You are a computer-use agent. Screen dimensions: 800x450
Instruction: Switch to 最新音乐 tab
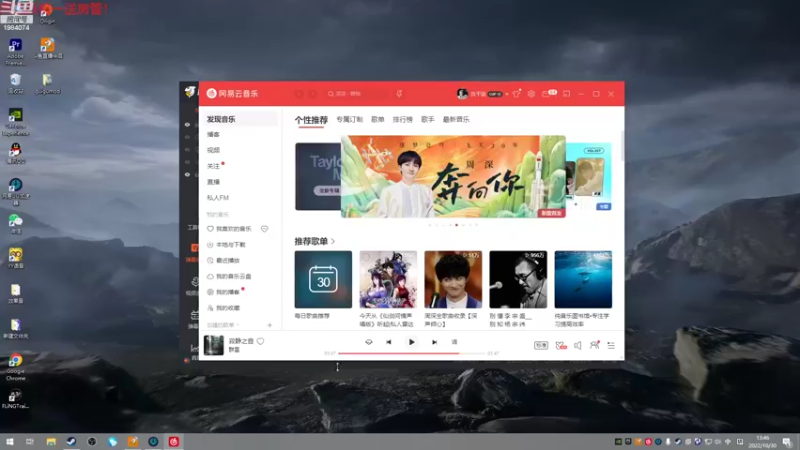tap(456, 119)
